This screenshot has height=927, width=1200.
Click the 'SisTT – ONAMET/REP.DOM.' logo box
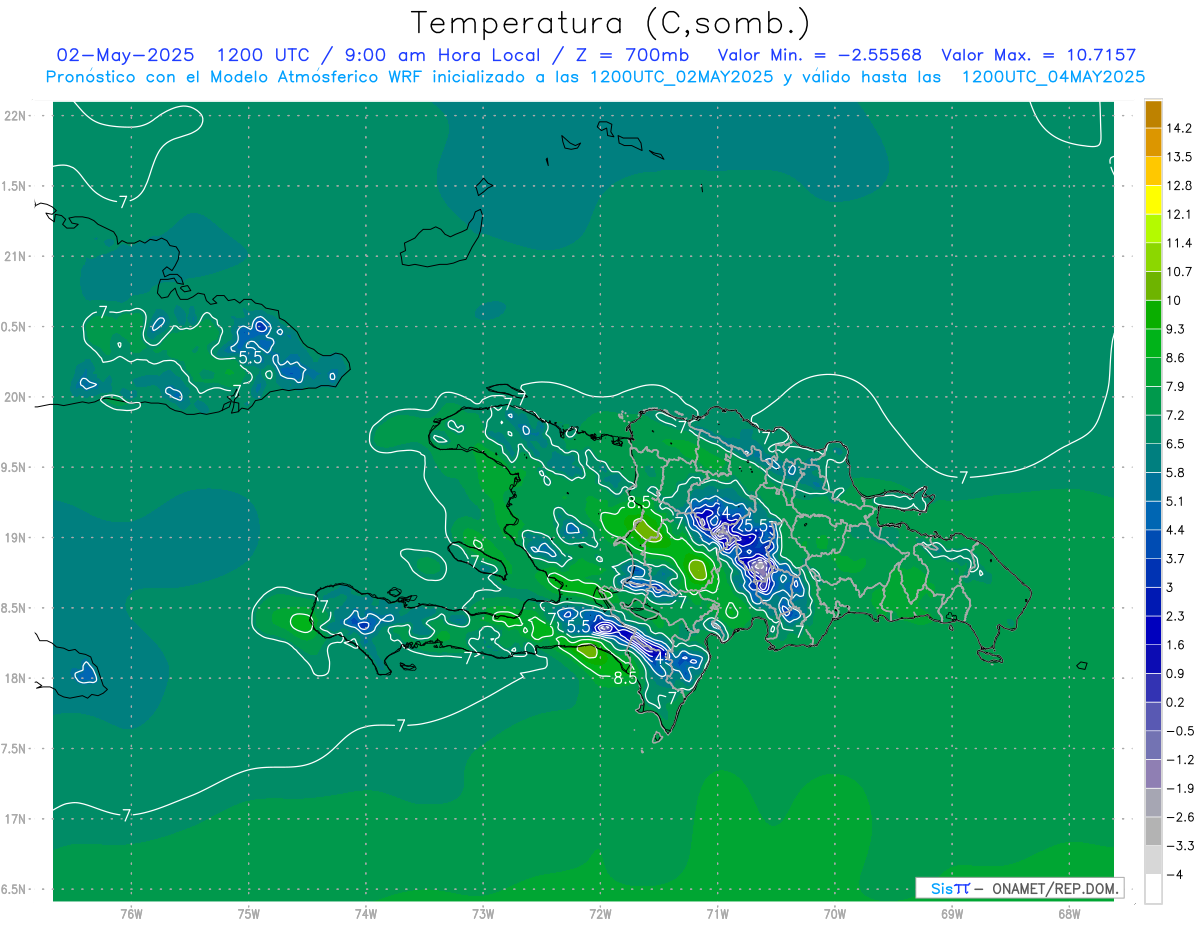coord(1020,888)
